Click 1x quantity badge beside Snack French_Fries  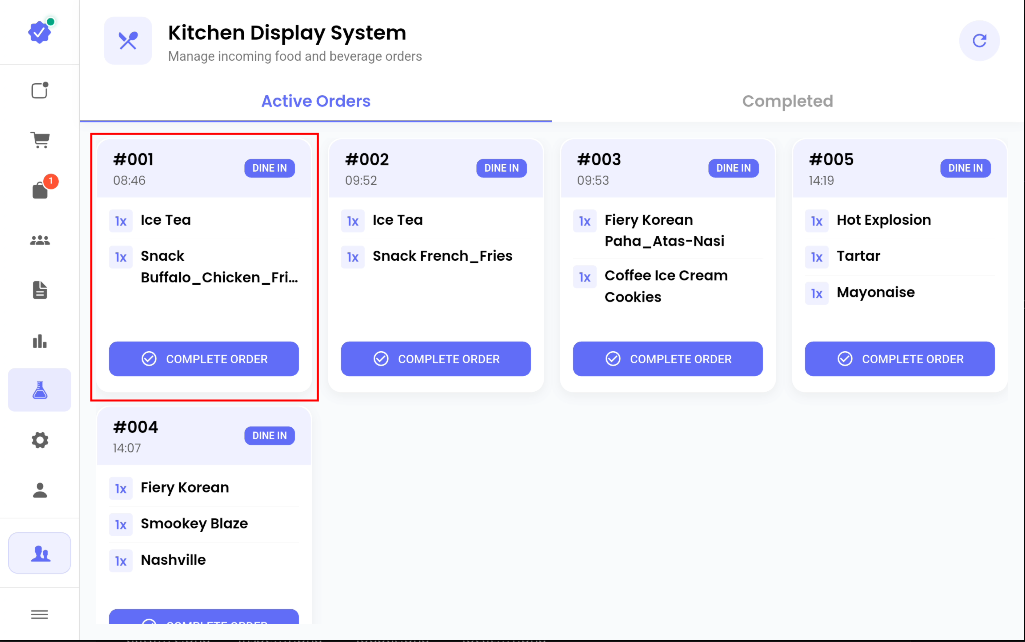352,257
